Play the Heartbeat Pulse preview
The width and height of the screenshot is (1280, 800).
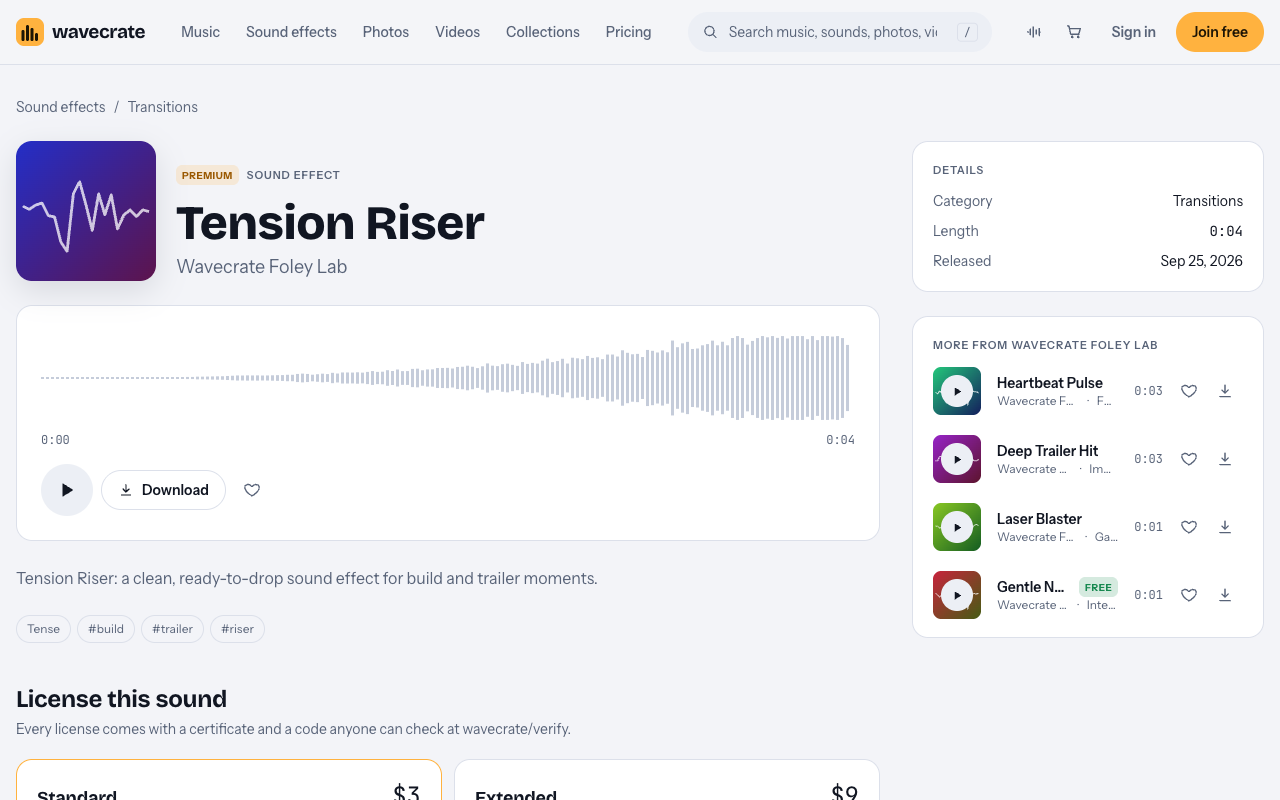click(957, 391)
